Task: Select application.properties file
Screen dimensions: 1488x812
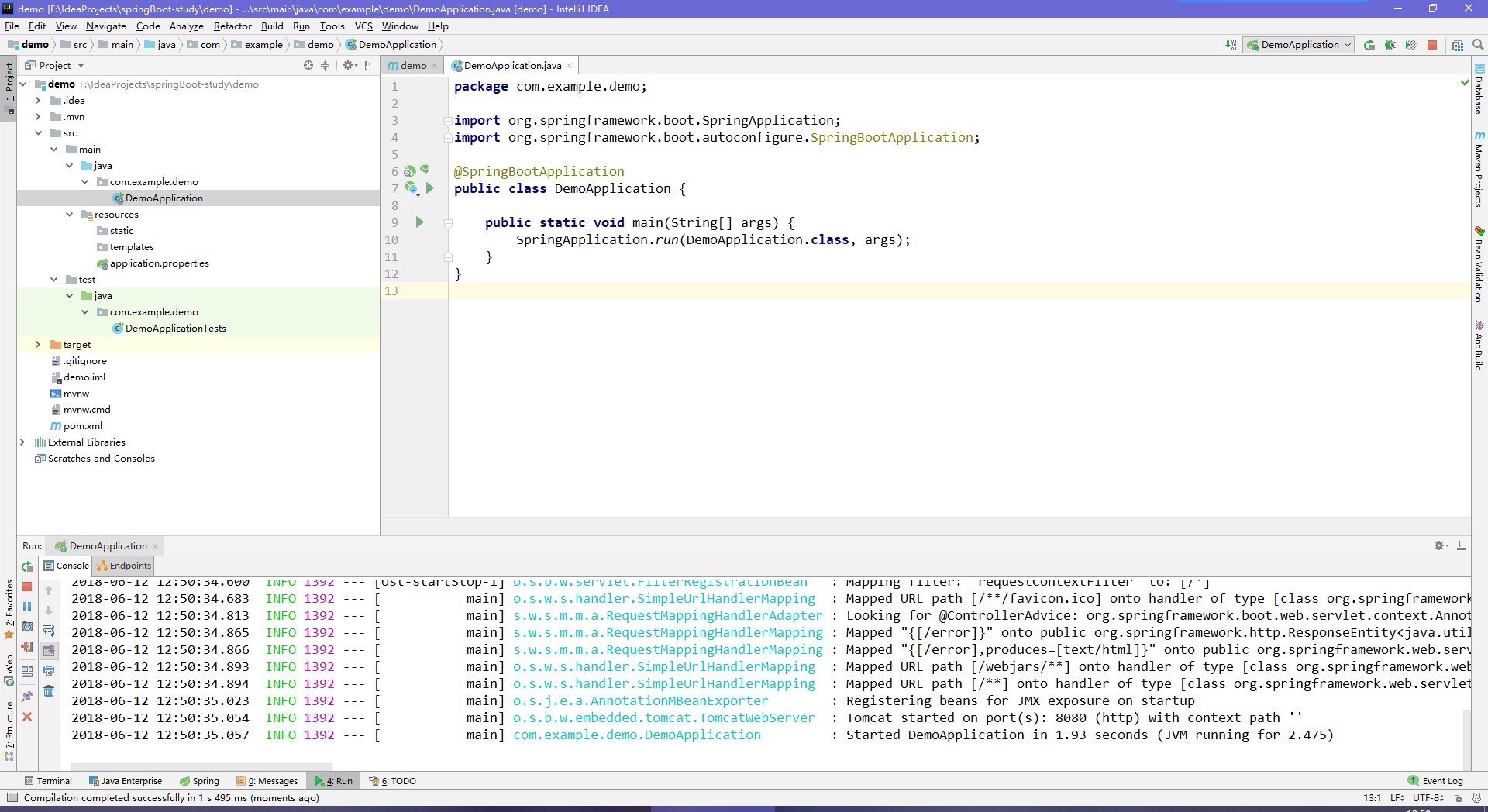Action: (x=153, y=263)
